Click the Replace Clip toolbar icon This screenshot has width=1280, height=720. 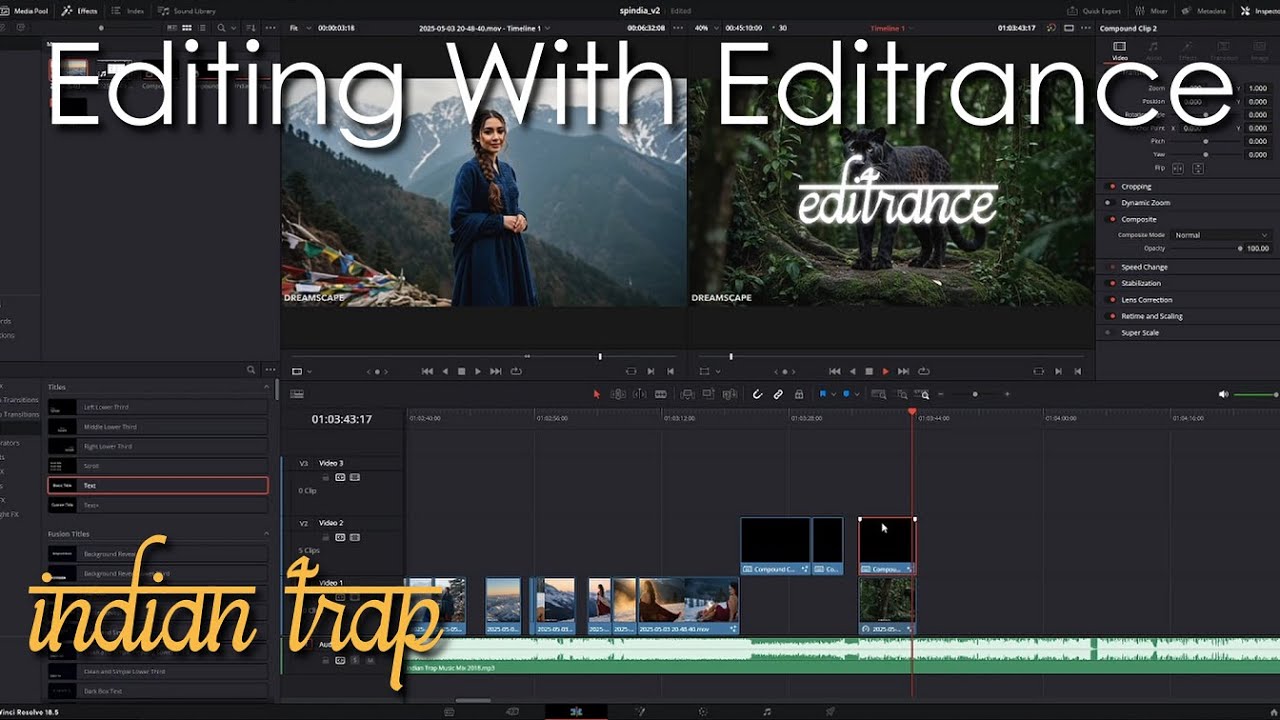pos(730,394)
